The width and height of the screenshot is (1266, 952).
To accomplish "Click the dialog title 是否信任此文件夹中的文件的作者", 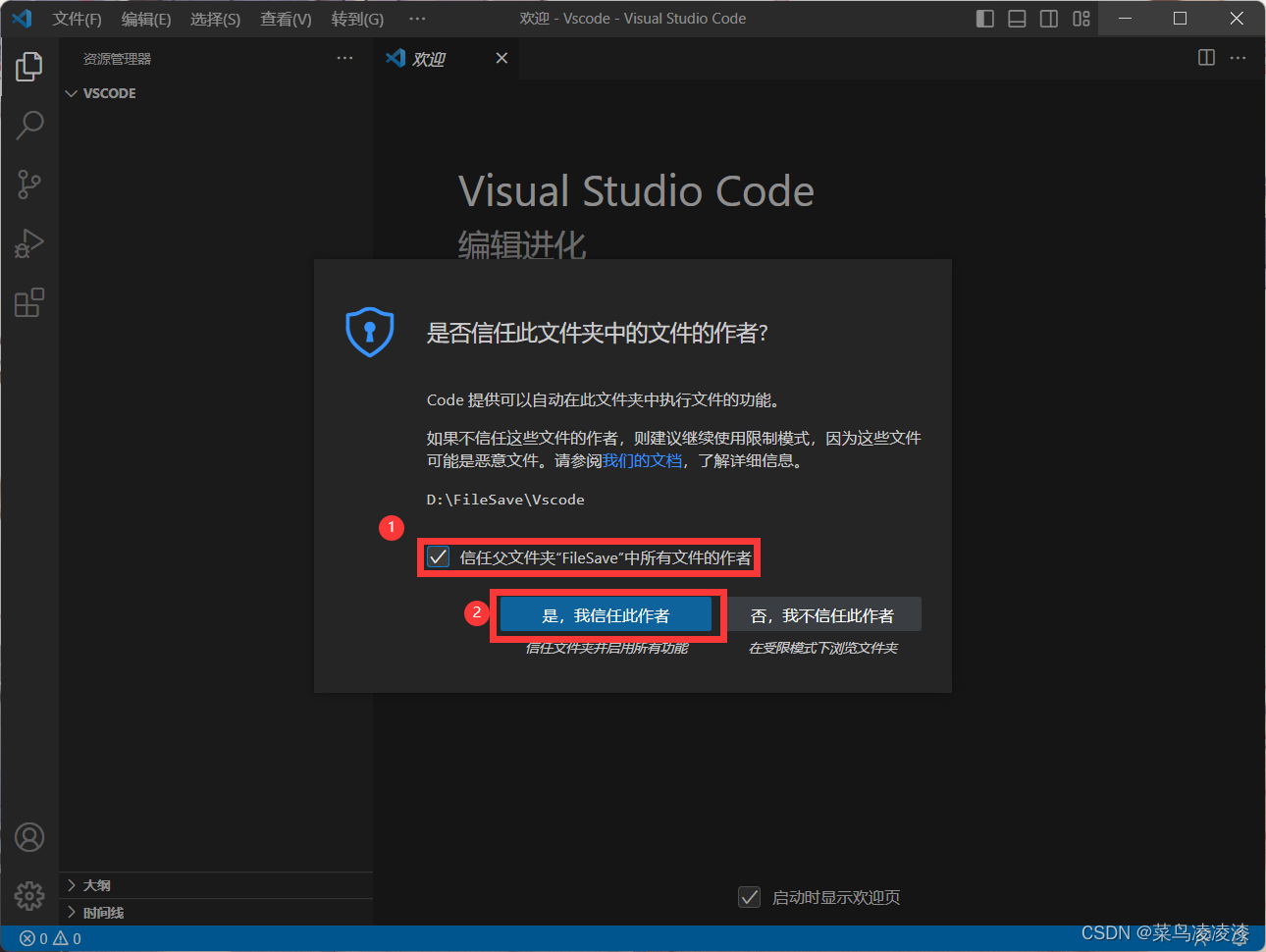I will point(597,333).
